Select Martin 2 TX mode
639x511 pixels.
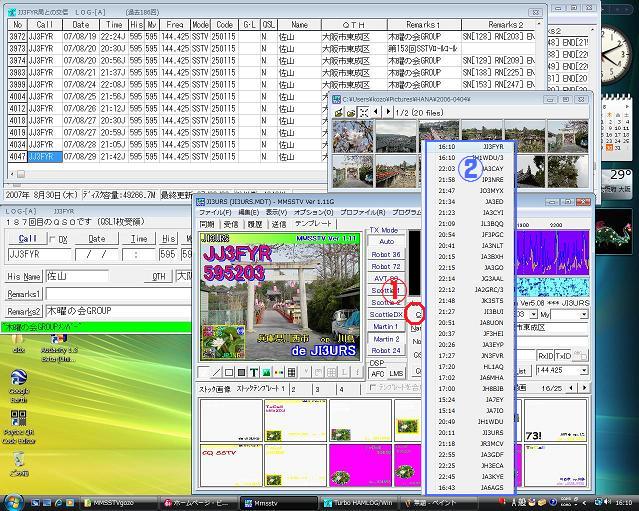(x=386, y=339)
